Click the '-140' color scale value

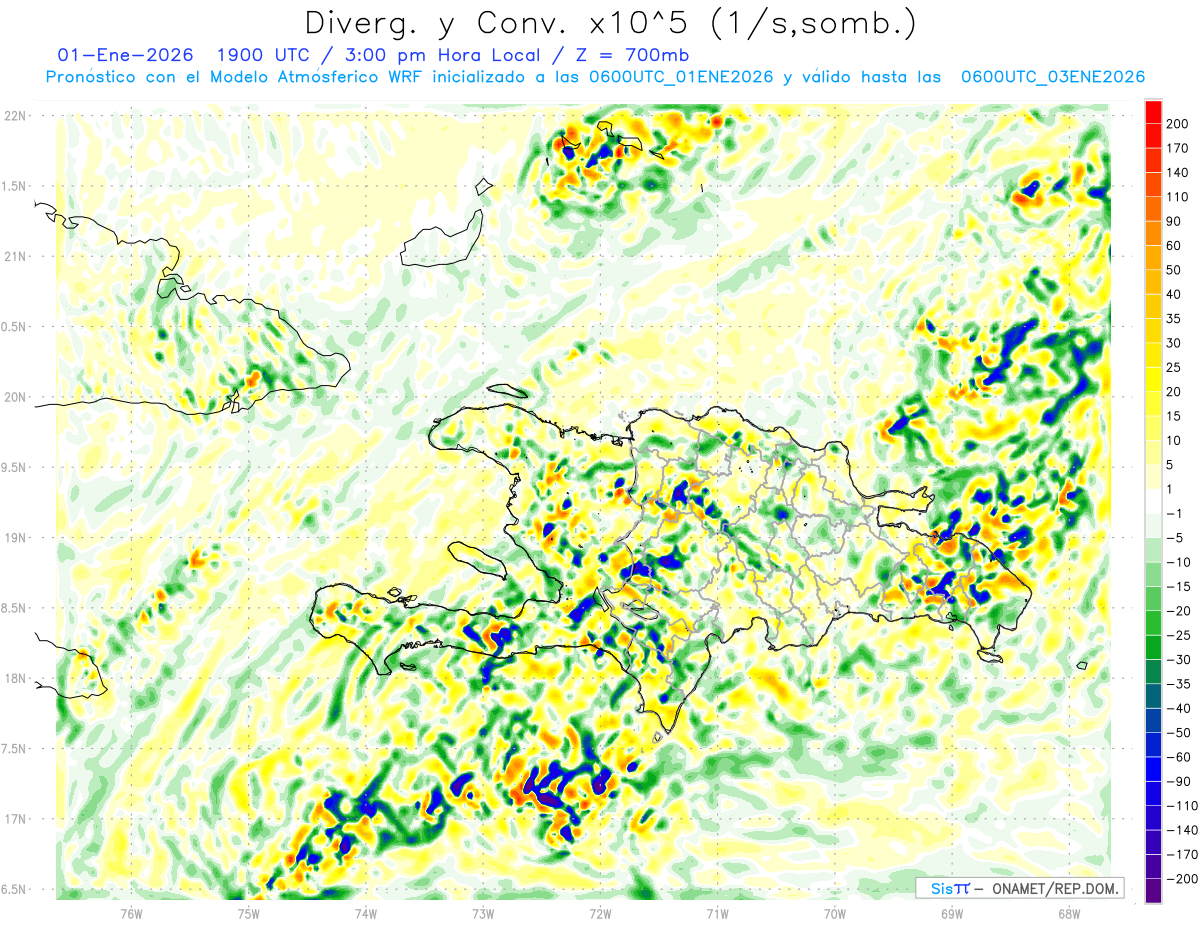click(x=1182, y=830)
